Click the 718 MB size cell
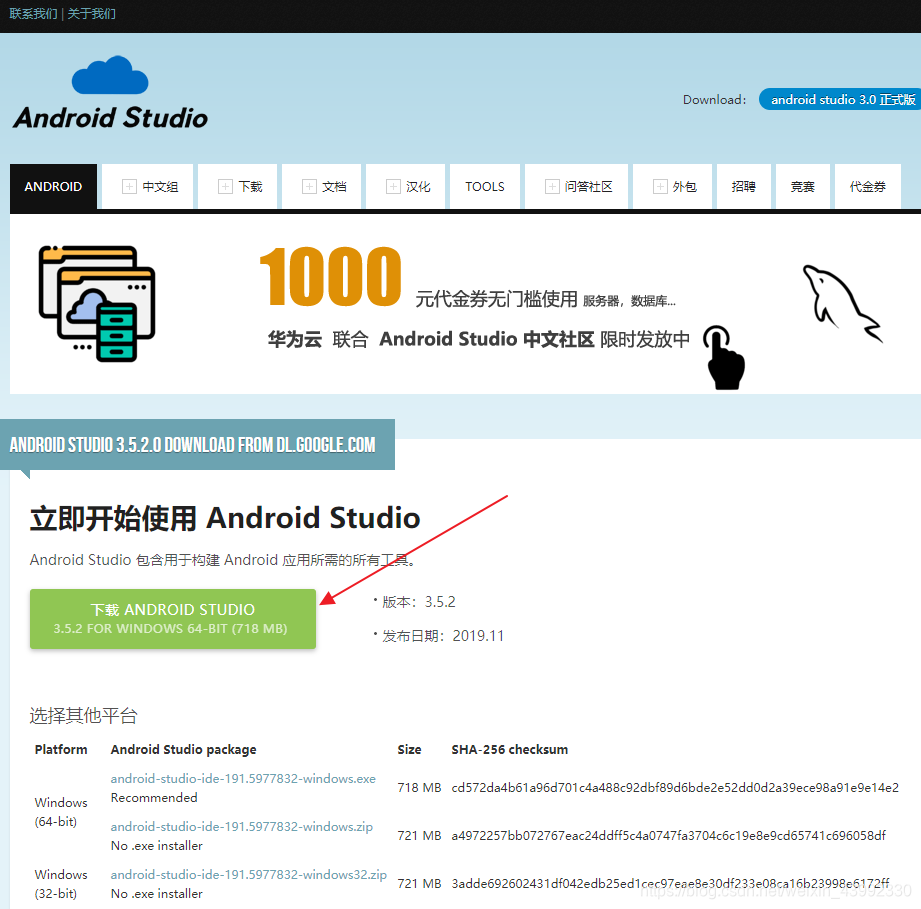The width and height of the screenshot is (921, 909). (419, 787)
